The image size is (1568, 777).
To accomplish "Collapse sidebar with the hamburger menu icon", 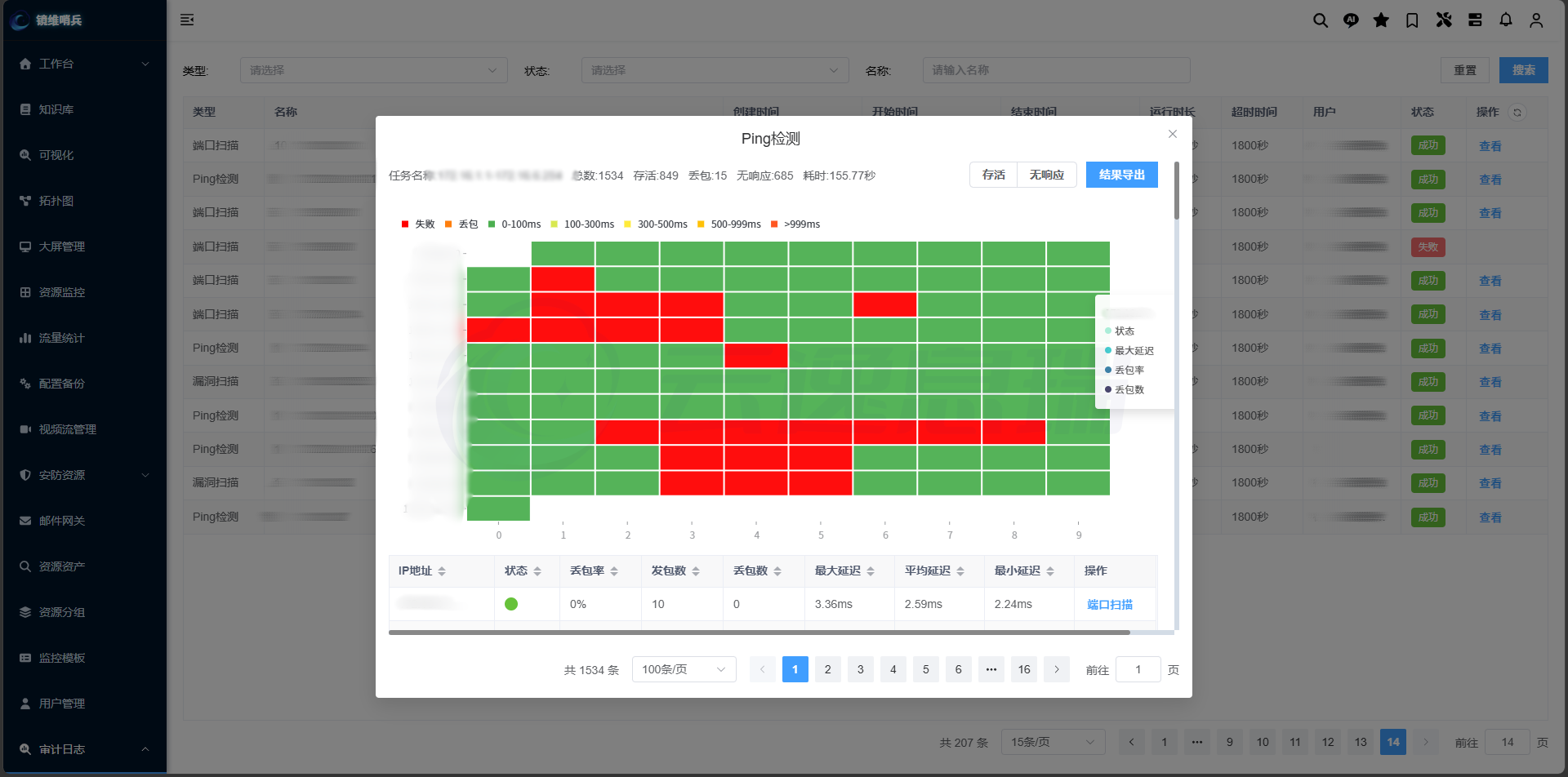I will point(187,20).
